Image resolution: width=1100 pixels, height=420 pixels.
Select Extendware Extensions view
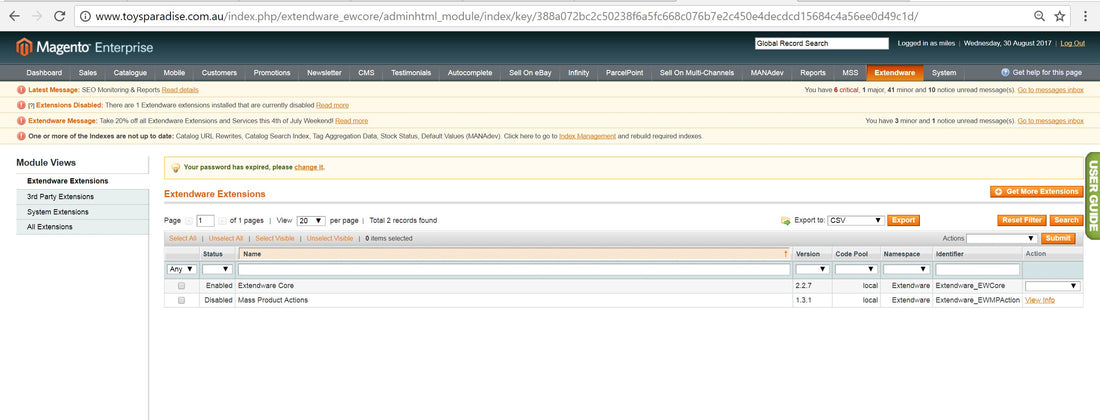coord(83,181)
